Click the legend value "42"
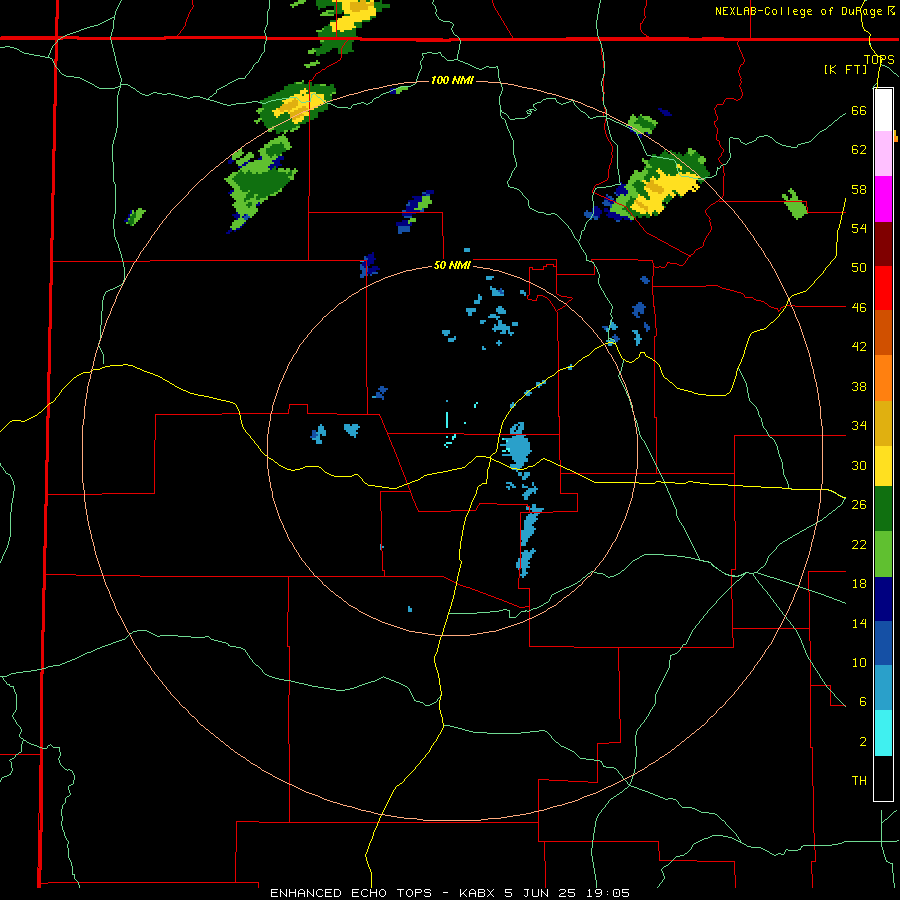 [859, 346]
